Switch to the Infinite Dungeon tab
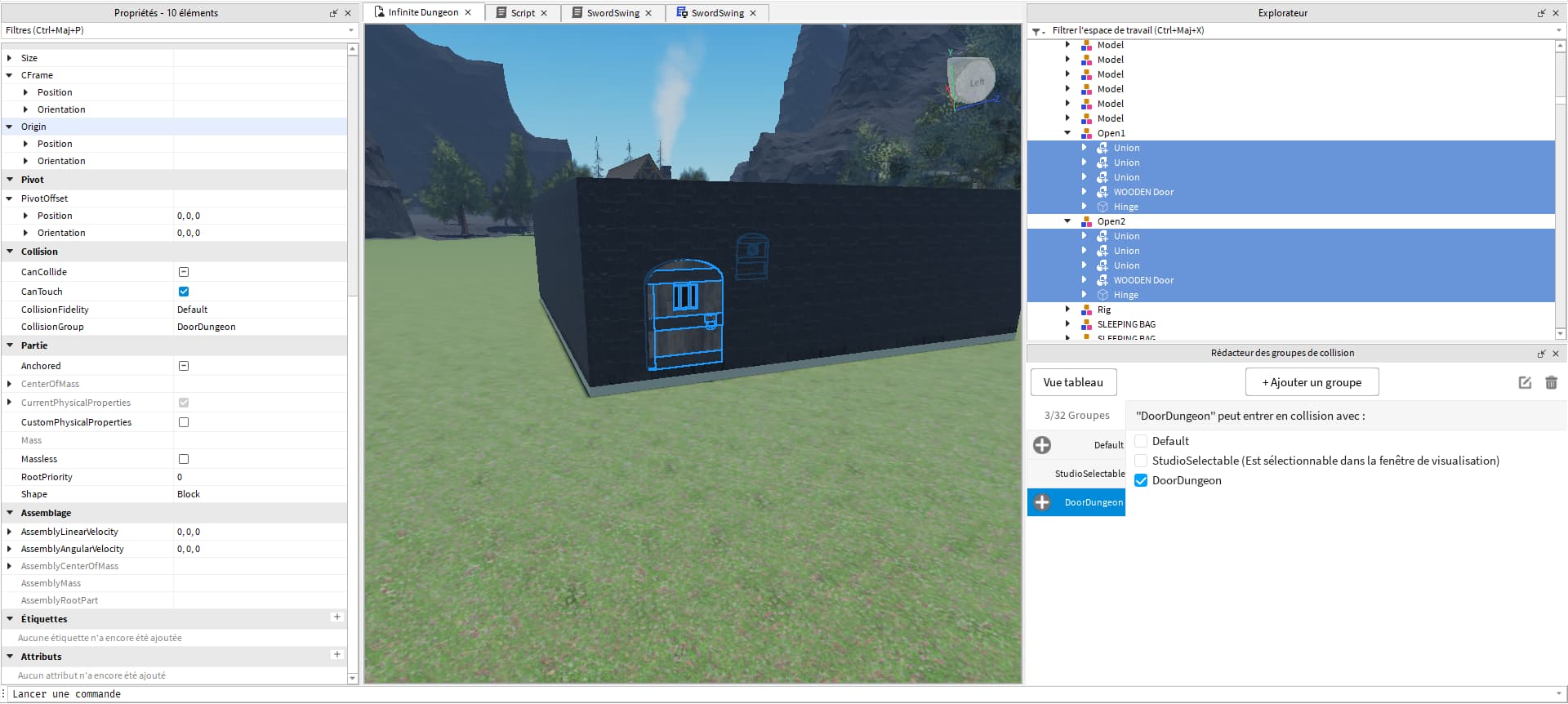Viewport: 1568px width, 704px height. (423, 12)
